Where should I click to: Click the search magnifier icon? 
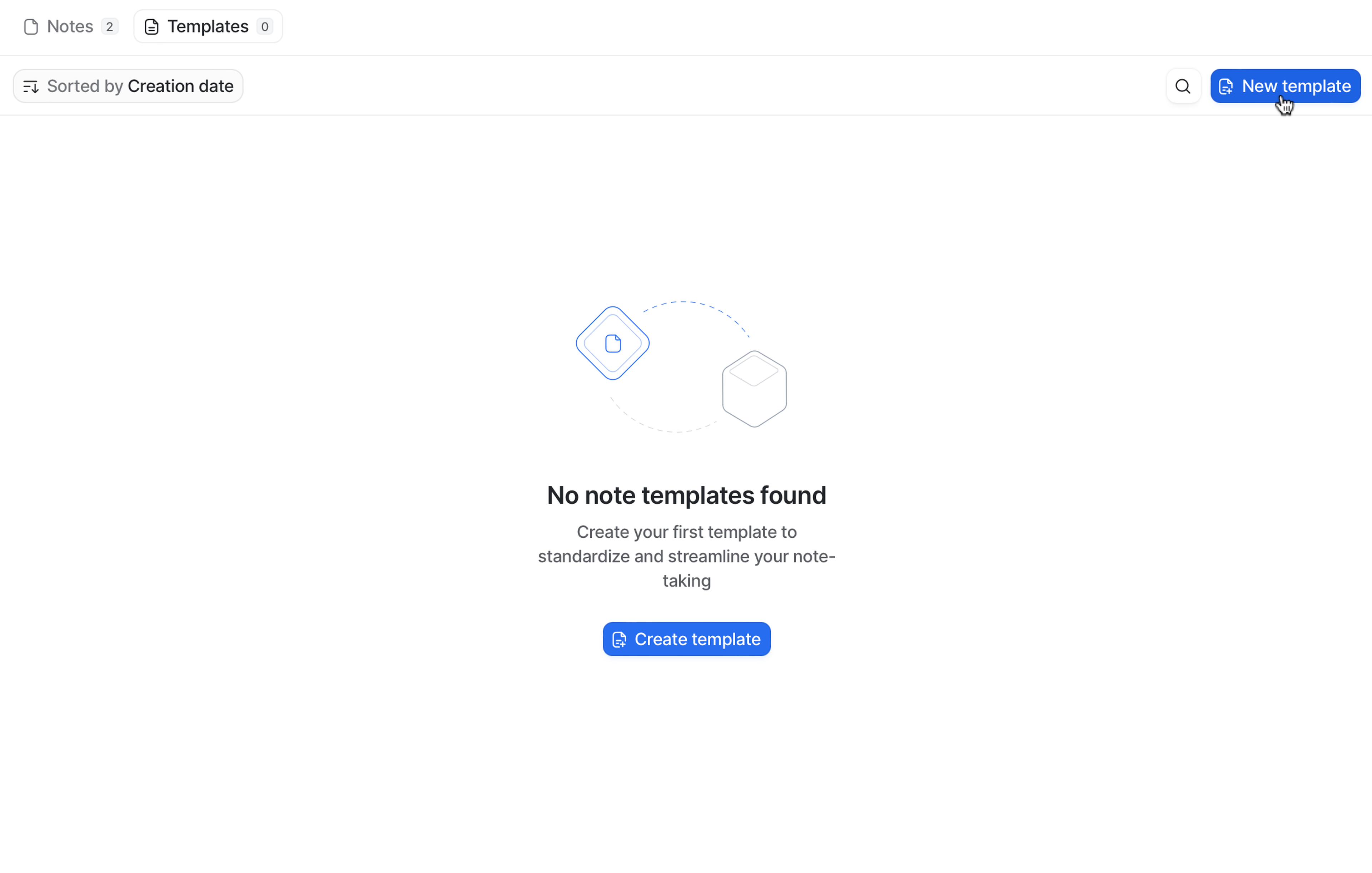tap(1183, 86)
